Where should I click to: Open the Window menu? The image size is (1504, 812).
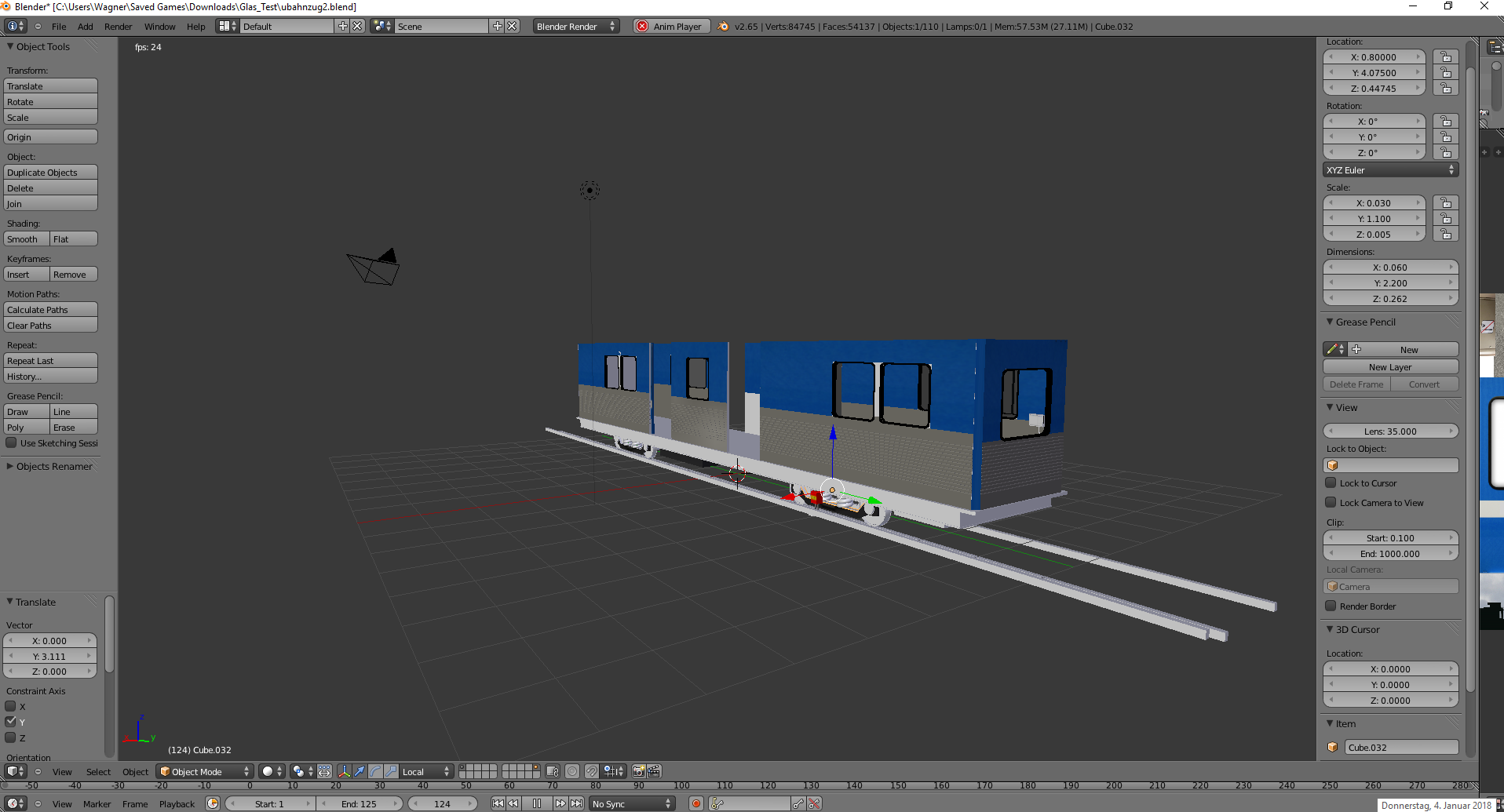[x=159, y=27]
